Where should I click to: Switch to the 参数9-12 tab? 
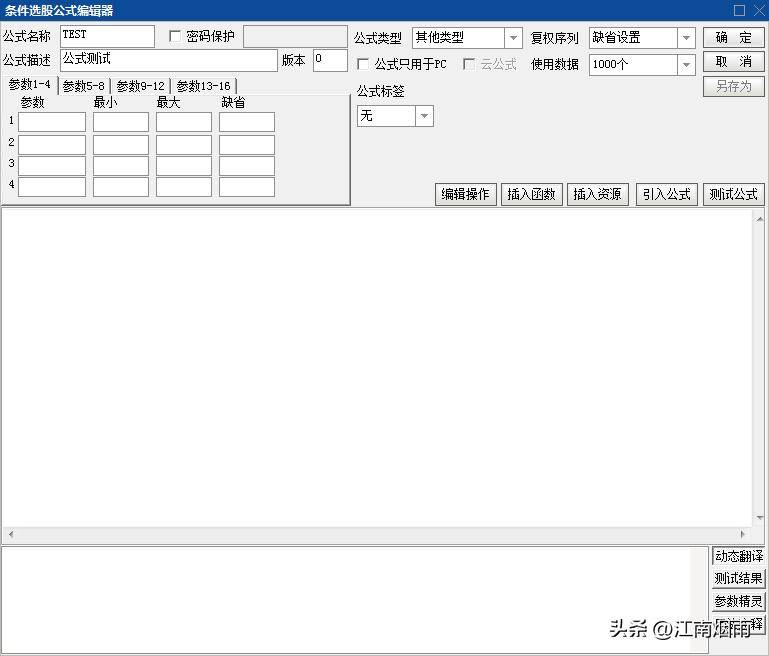[141, 86]
